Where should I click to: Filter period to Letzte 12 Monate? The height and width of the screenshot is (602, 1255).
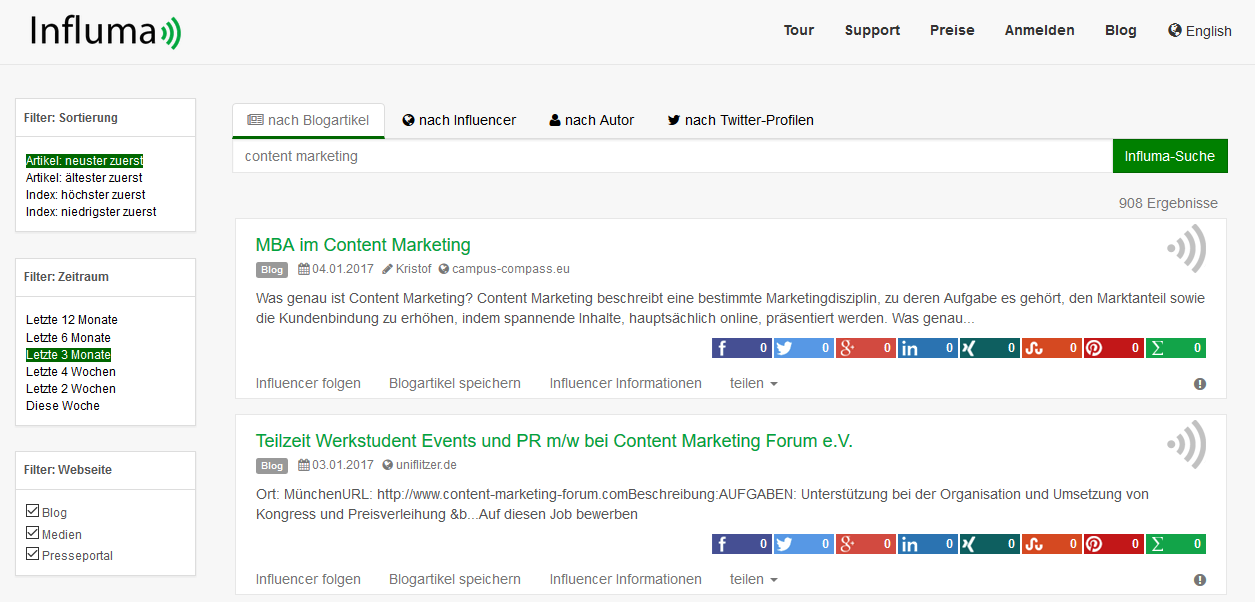72,320
